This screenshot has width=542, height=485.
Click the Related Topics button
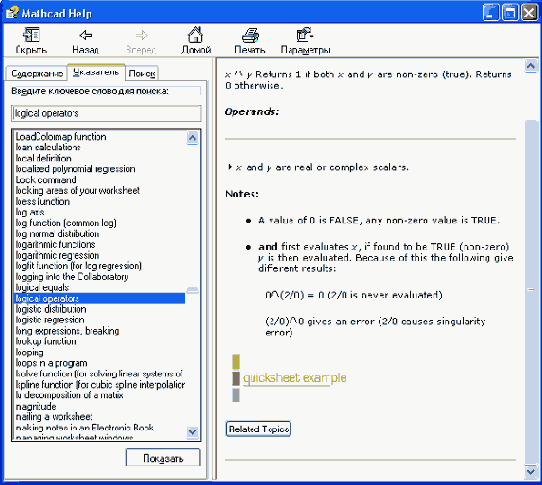coord(258,429)
